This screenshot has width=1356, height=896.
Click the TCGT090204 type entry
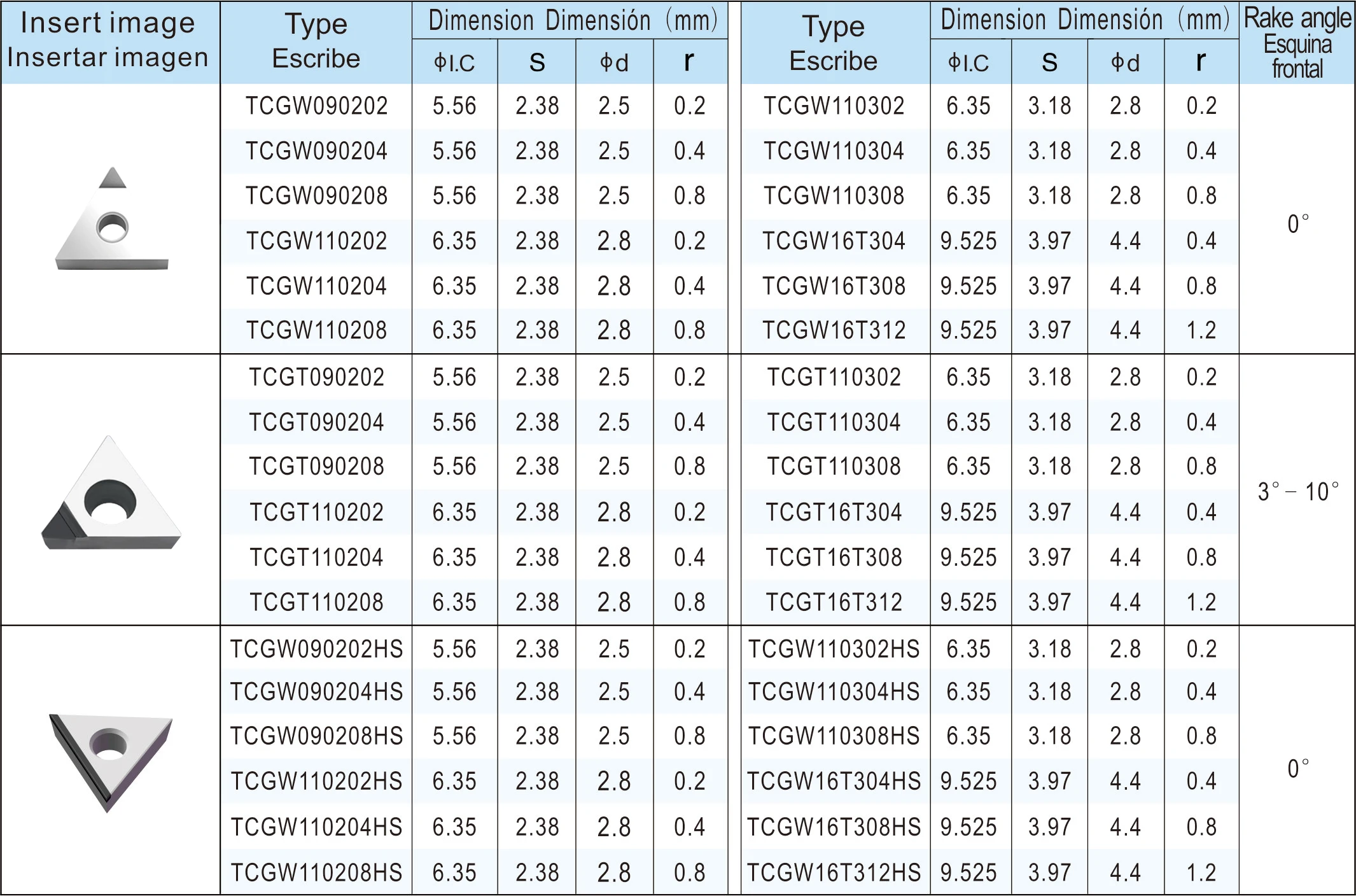click(316, 423)
